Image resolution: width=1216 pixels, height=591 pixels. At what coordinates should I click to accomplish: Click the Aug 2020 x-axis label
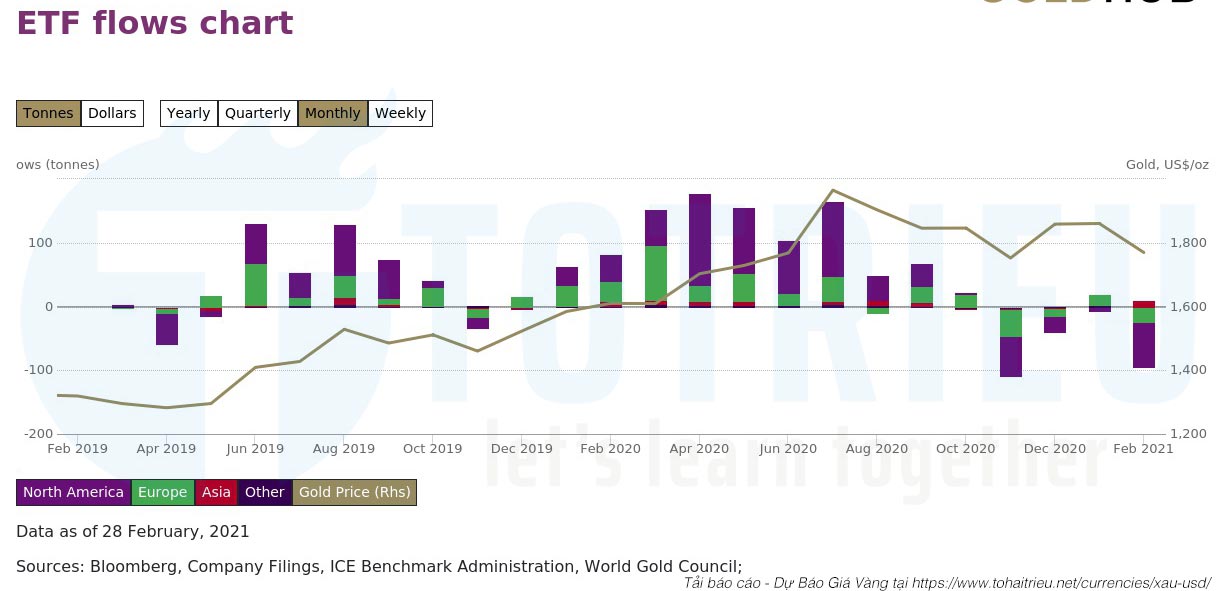tap(876, 449)
